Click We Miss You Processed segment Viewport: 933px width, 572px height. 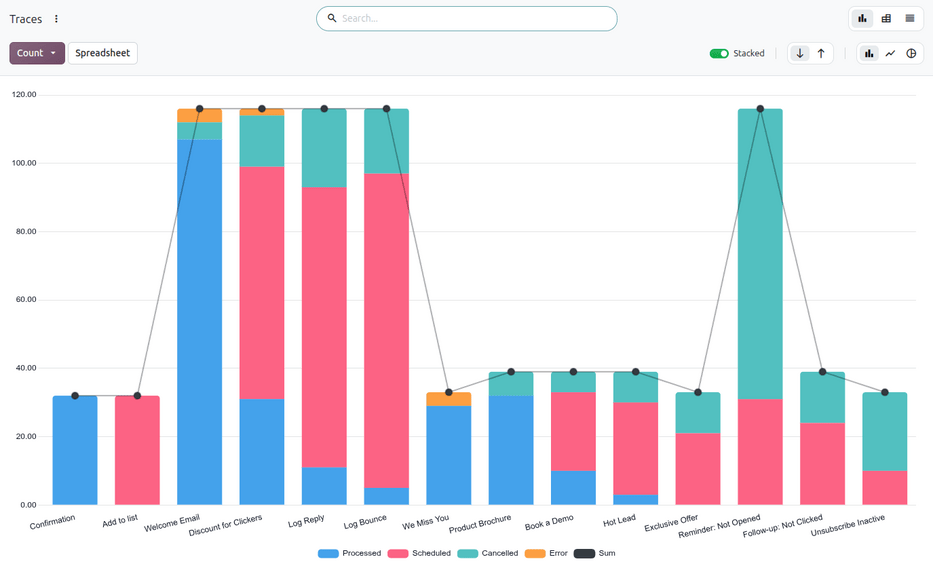tap(449, 455)
